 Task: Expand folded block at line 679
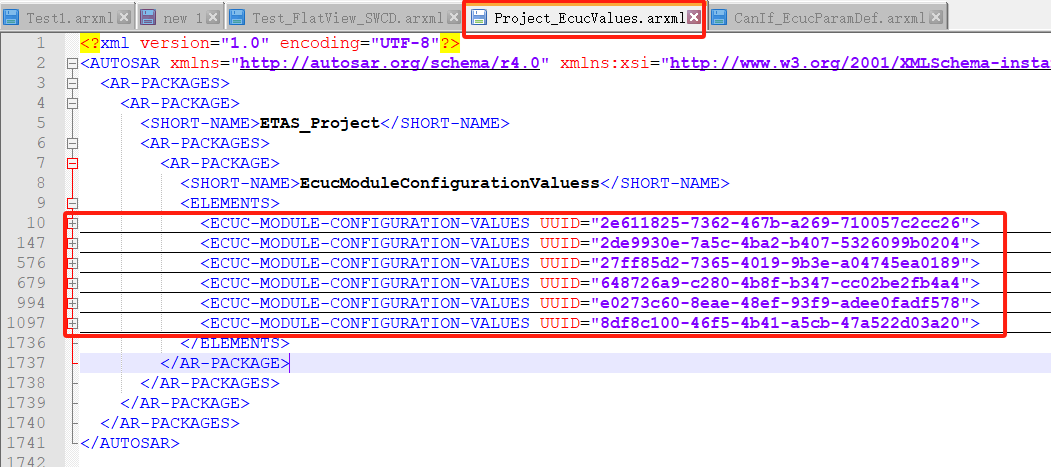(x=72, y=283)
